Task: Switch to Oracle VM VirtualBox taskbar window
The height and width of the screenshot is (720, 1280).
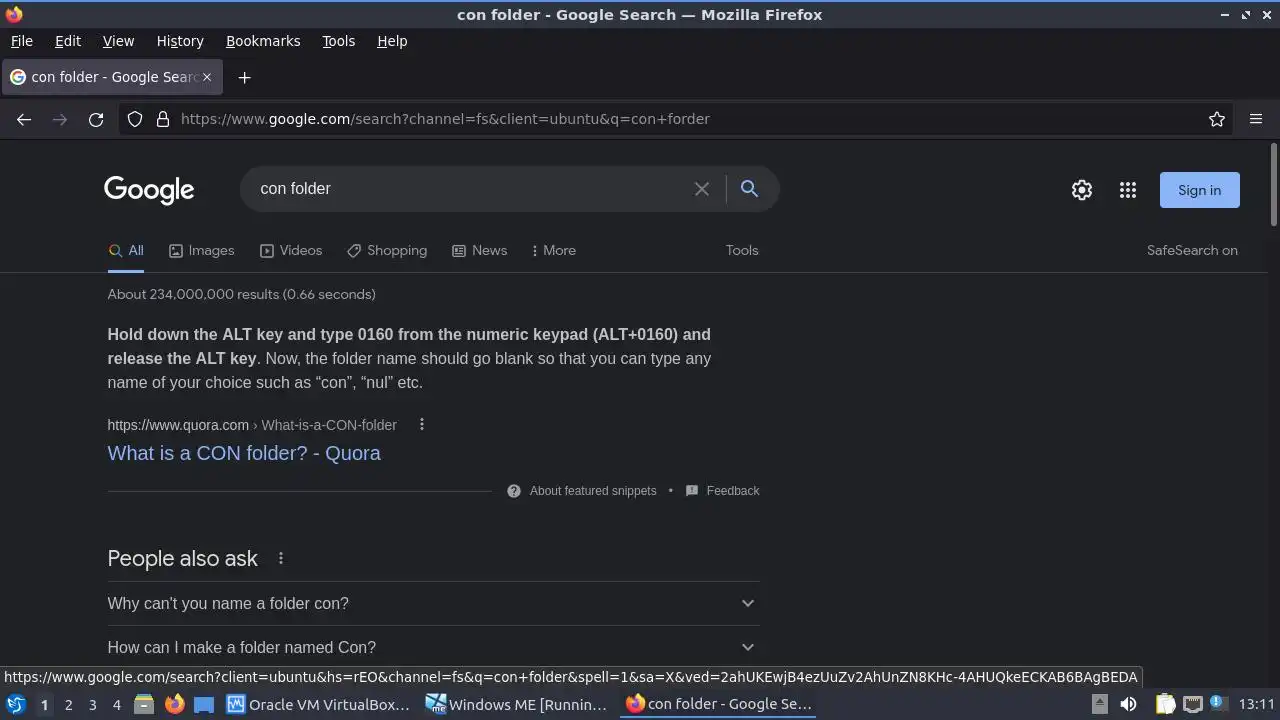Action: [319, 704]
